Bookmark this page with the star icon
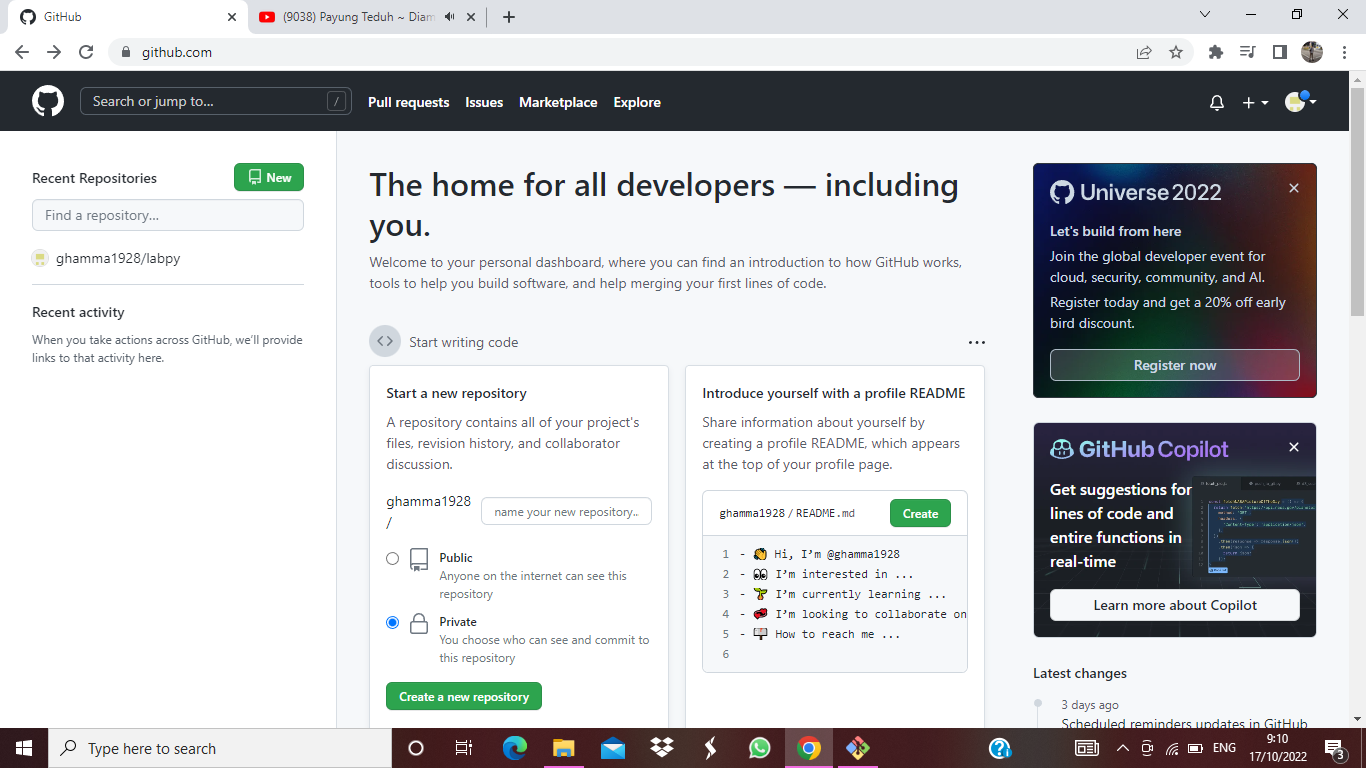The width and height of the screenshot is (1366, 768). 1176,52
